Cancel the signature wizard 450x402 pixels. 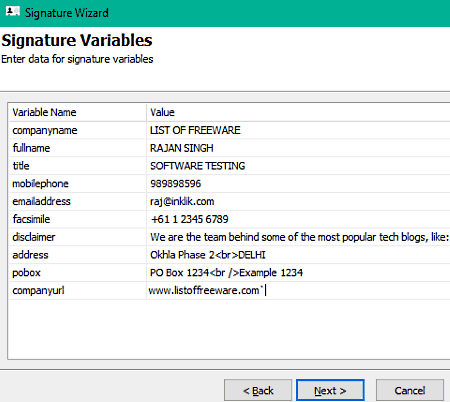pyautogui.click(x=410, y=390)
